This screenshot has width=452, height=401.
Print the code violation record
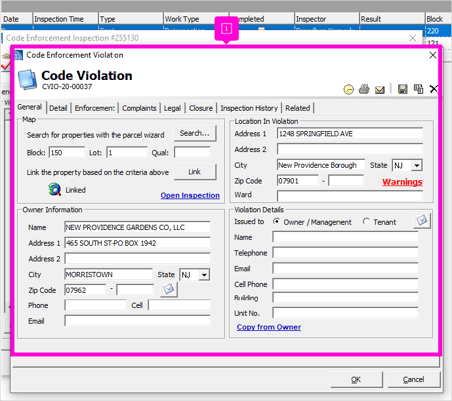coord(364,89)
